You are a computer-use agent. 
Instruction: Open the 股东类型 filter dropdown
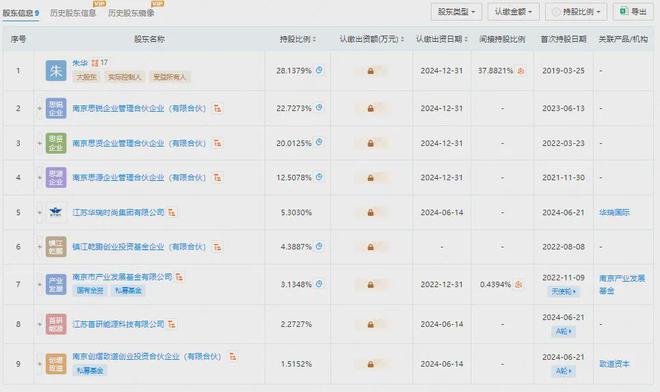tap(456, 12)
